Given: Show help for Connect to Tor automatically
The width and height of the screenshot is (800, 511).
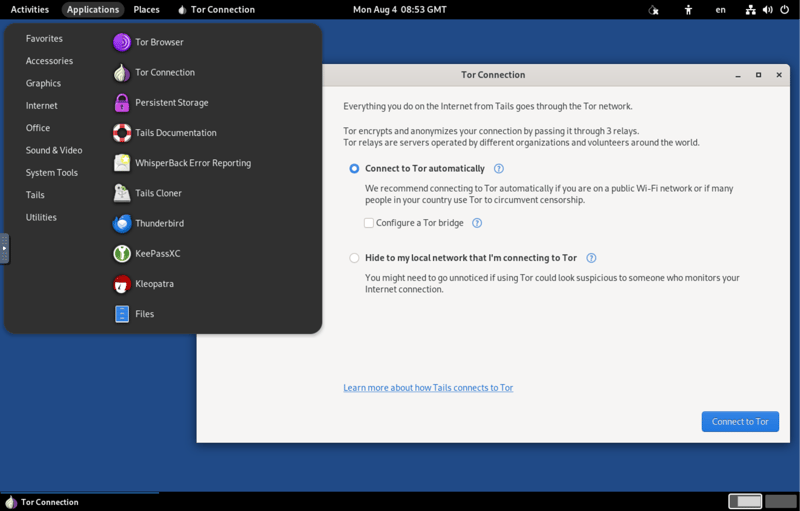Looking at the screenshot, I should (x=499, y=169).
